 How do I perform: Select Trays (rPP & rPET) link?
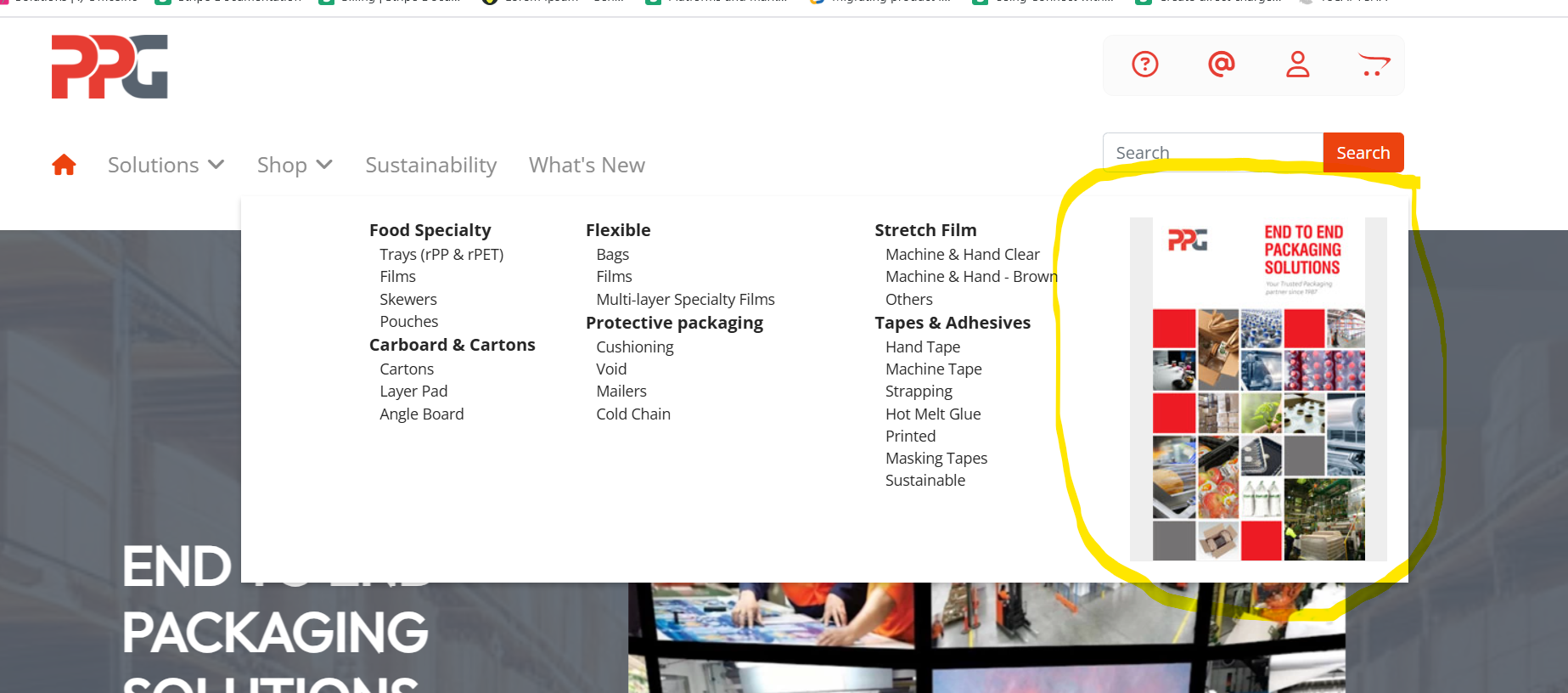pos(441,255)
